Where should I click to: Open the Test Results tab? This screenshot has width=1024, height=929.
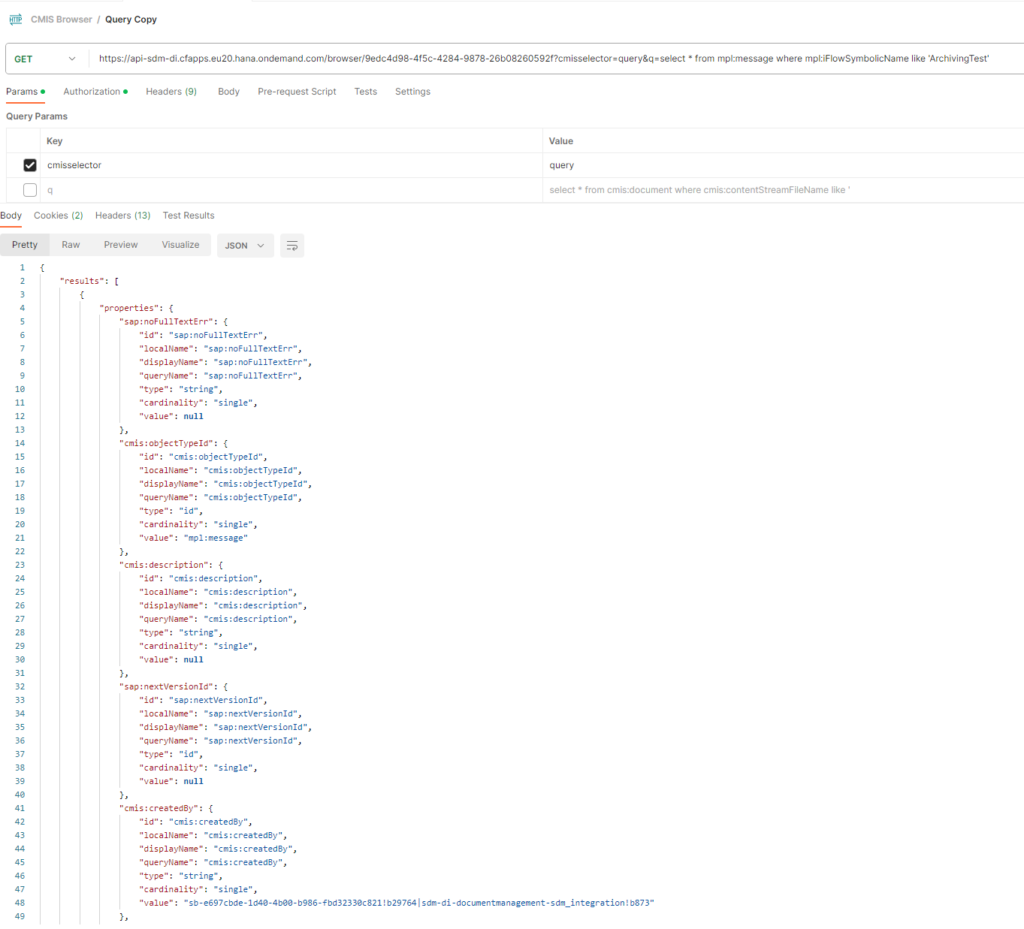188,216
